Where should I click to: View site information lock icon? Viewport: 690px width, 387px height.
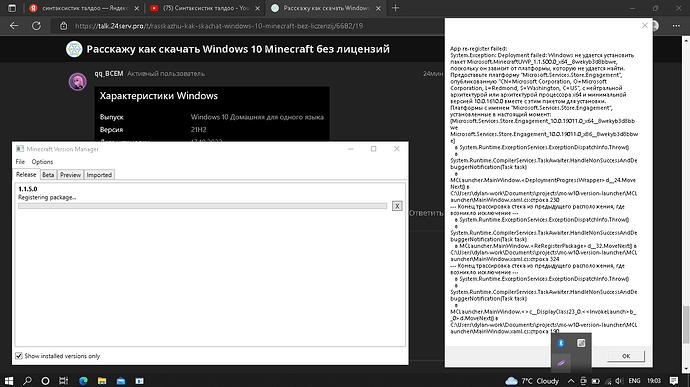(64, 26)
